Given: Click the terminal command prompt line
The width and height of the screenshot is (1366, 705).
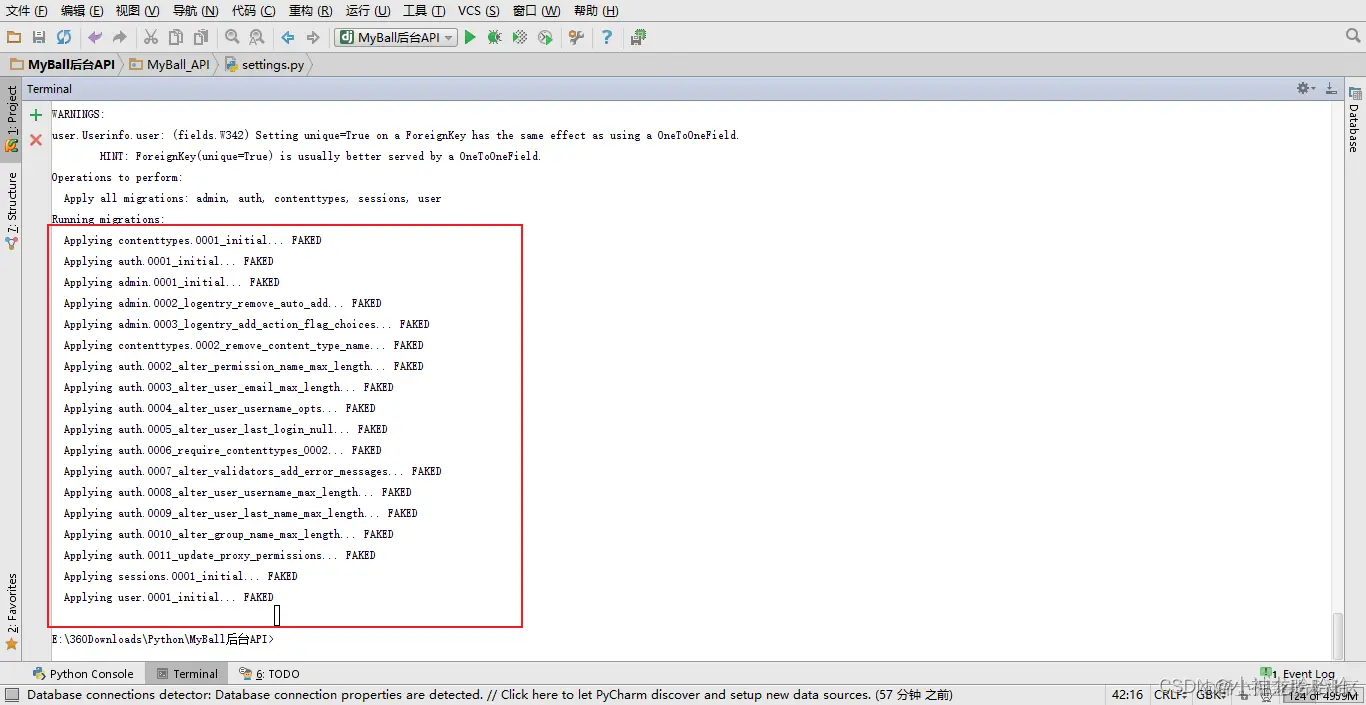Looking at the screenshot, I should point(163,639).
